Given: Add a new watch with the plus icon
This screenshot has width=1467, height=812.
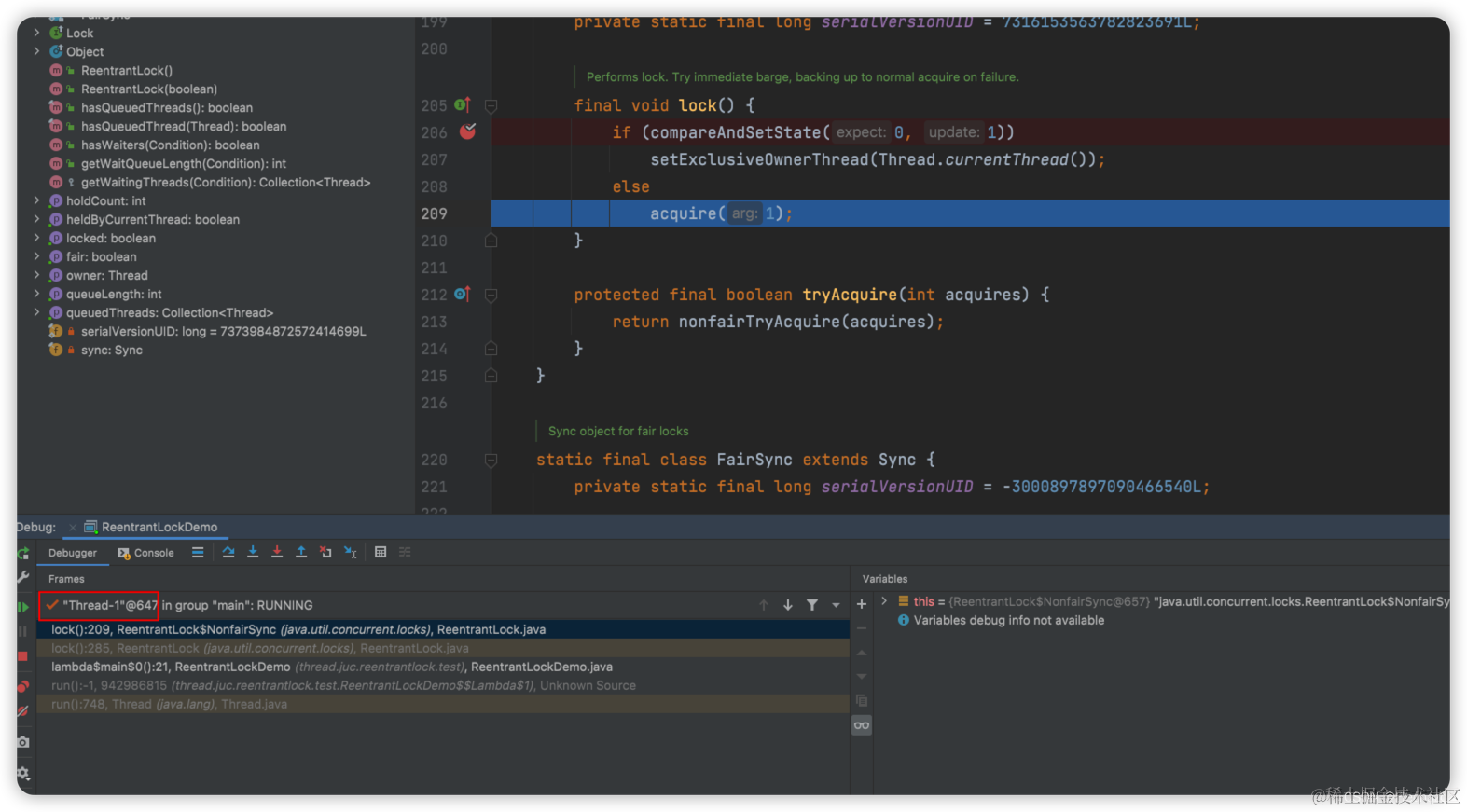Looking at the screenshot, I should pos(862,604).
